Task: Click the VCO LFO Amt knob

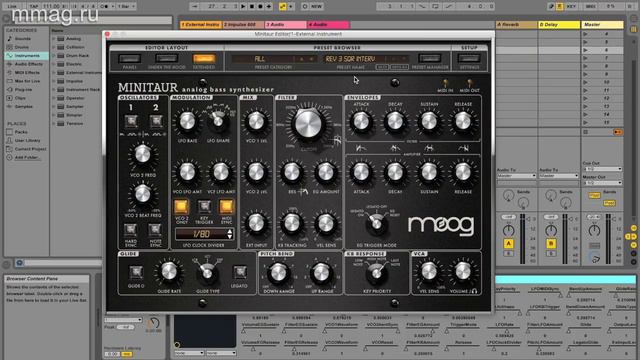Action: click(x=187, y=173)
